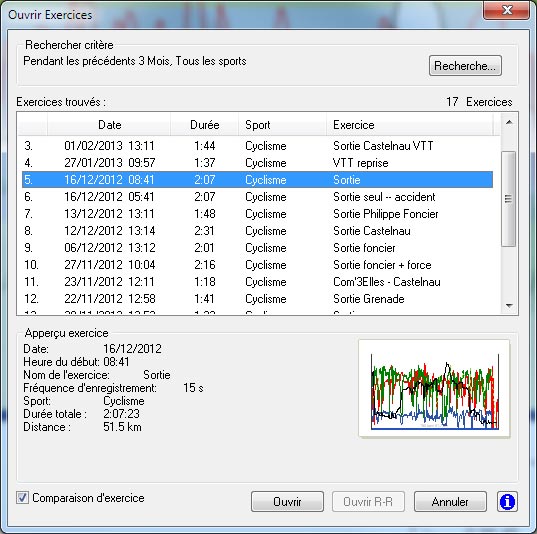
Task: Click date 06/12/2012 13:12
Action: pyautogui.click(x=110, y=248)
